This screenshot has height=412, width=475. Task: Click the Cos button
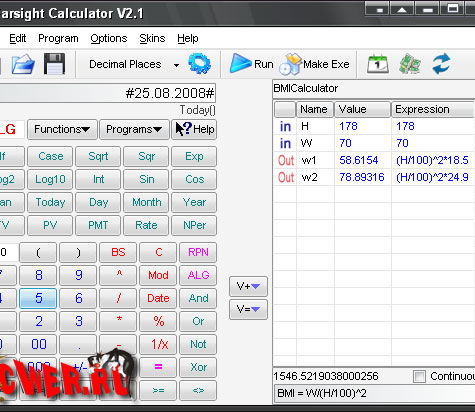(x=194, y=179)
